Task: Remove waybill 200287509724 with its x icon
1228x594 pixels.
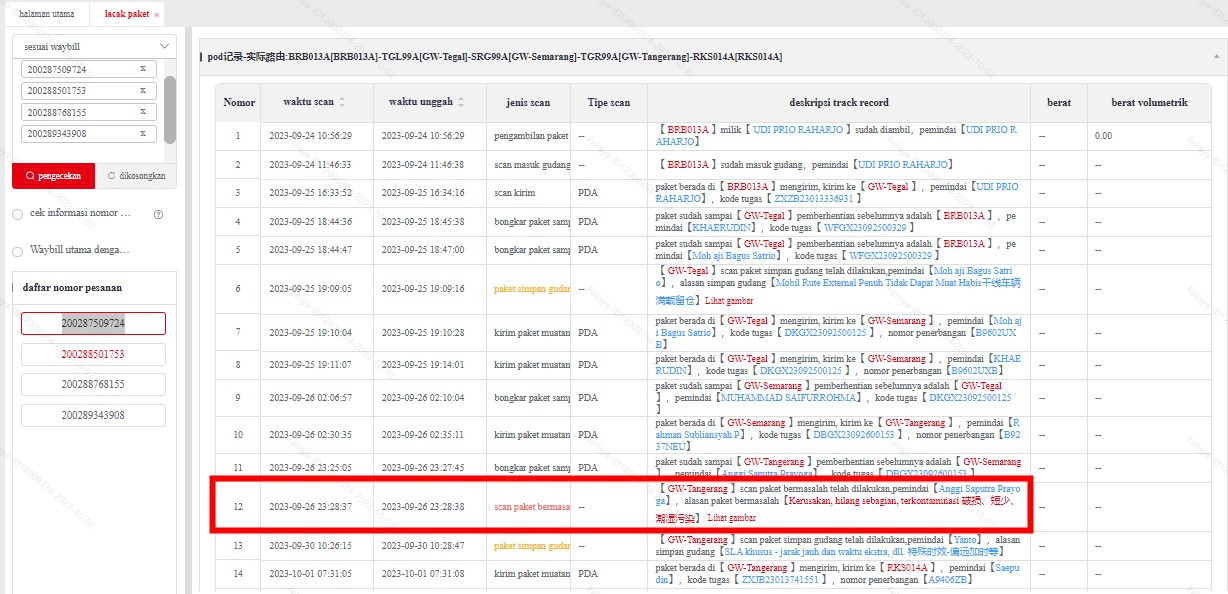Action: [x=142, y=69]
